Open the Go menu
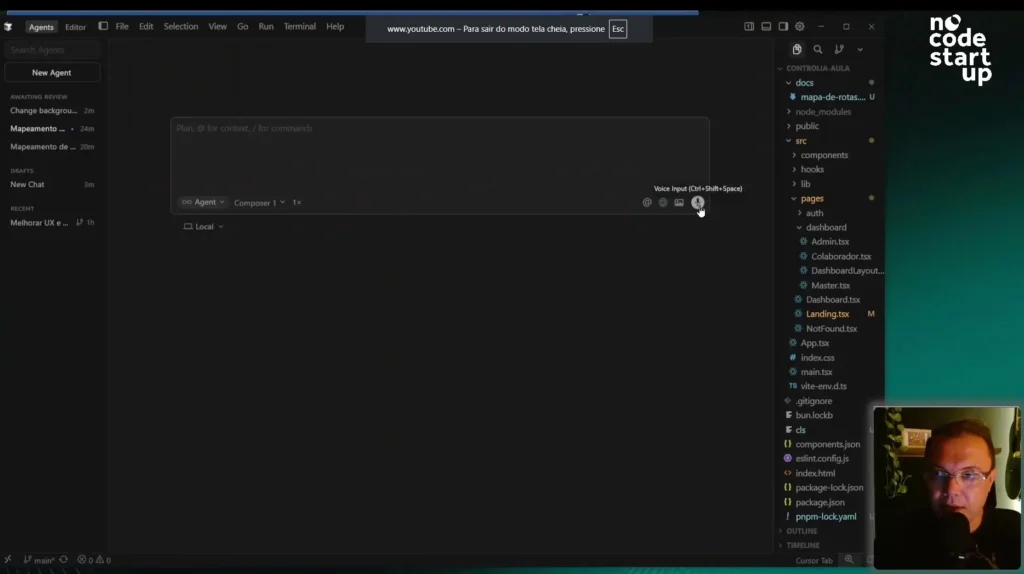1024x574 pixels. point(242,27)
